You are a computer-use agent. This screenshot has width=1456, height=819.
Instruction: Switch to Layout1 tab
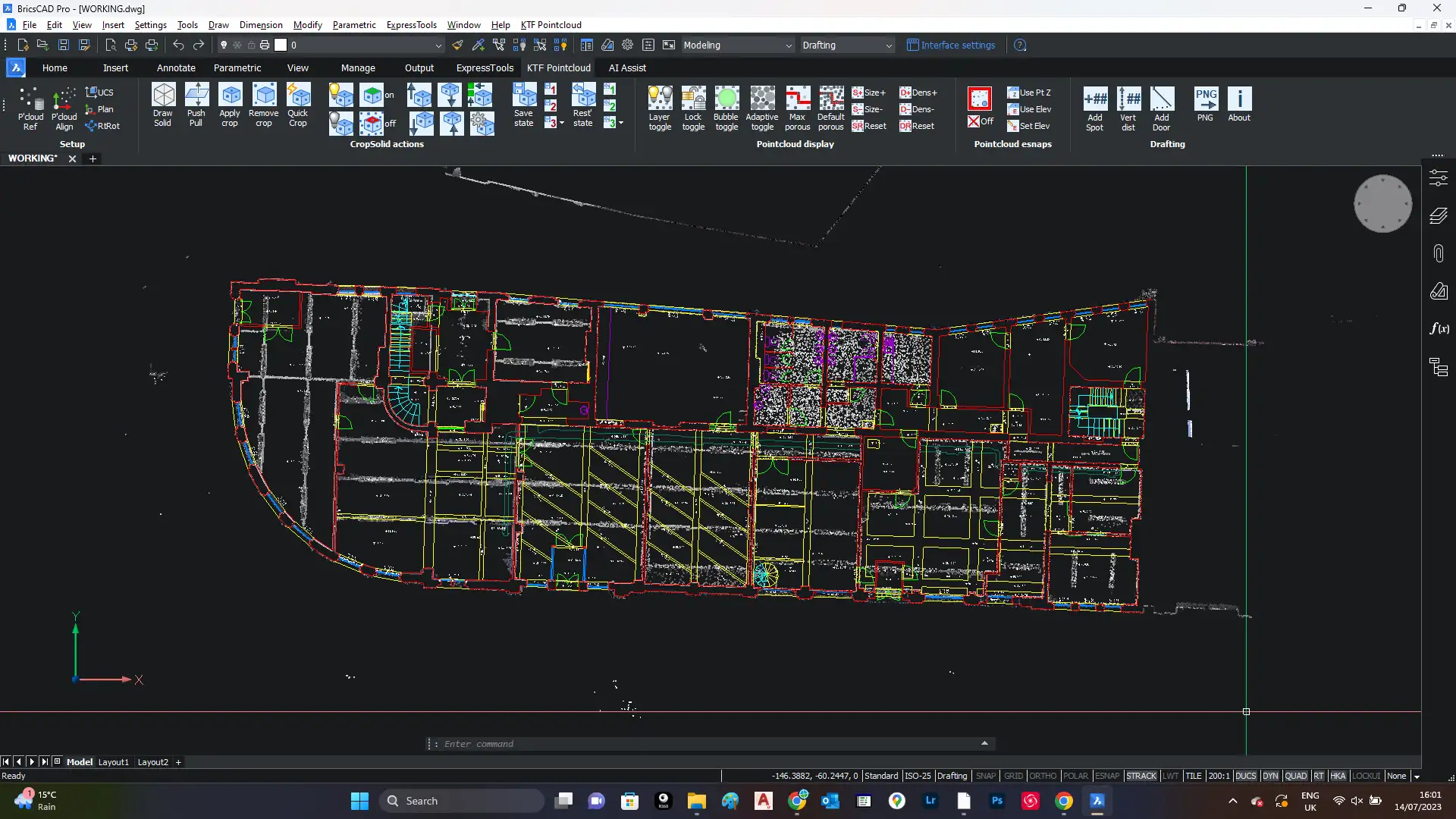point(113,762)
